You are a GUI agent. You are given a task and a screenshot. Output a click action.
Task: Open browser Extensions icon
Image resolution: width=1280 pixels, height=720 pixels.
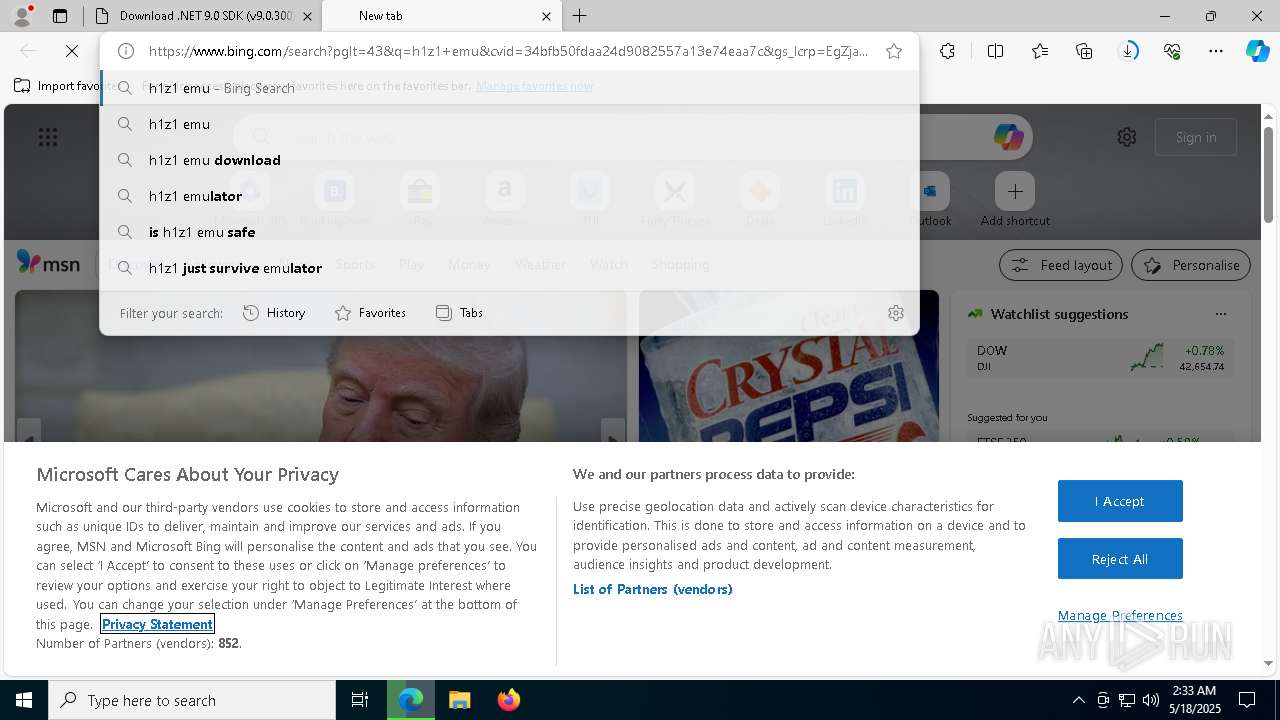point(947,51)
